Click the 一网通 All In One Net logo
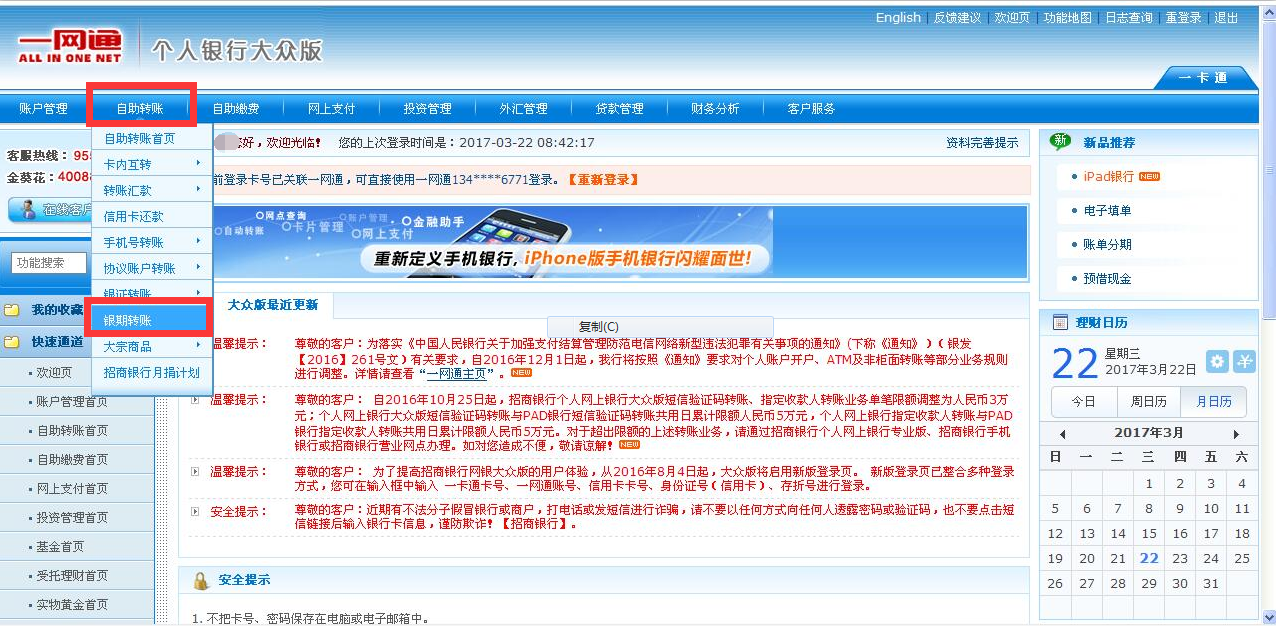The image size is (1276, 626). 69,46
